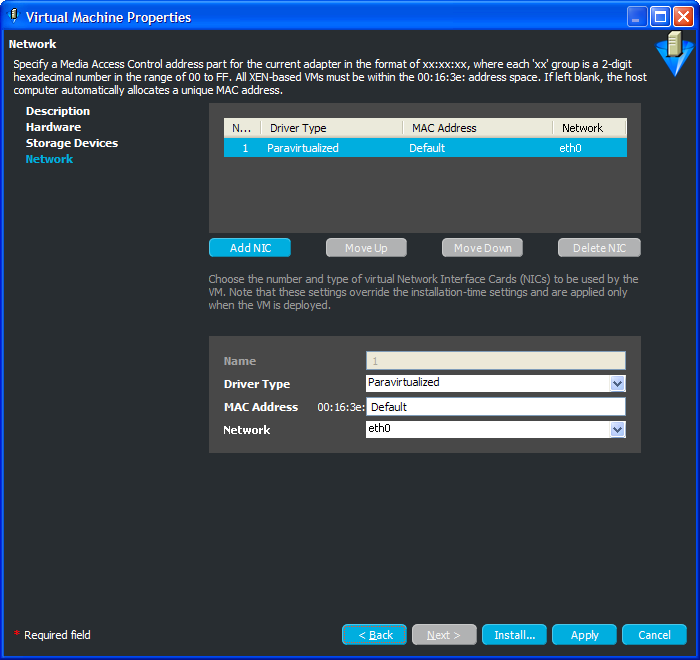Sort by Network column header

pyautogui.click(x=590, y=128)
